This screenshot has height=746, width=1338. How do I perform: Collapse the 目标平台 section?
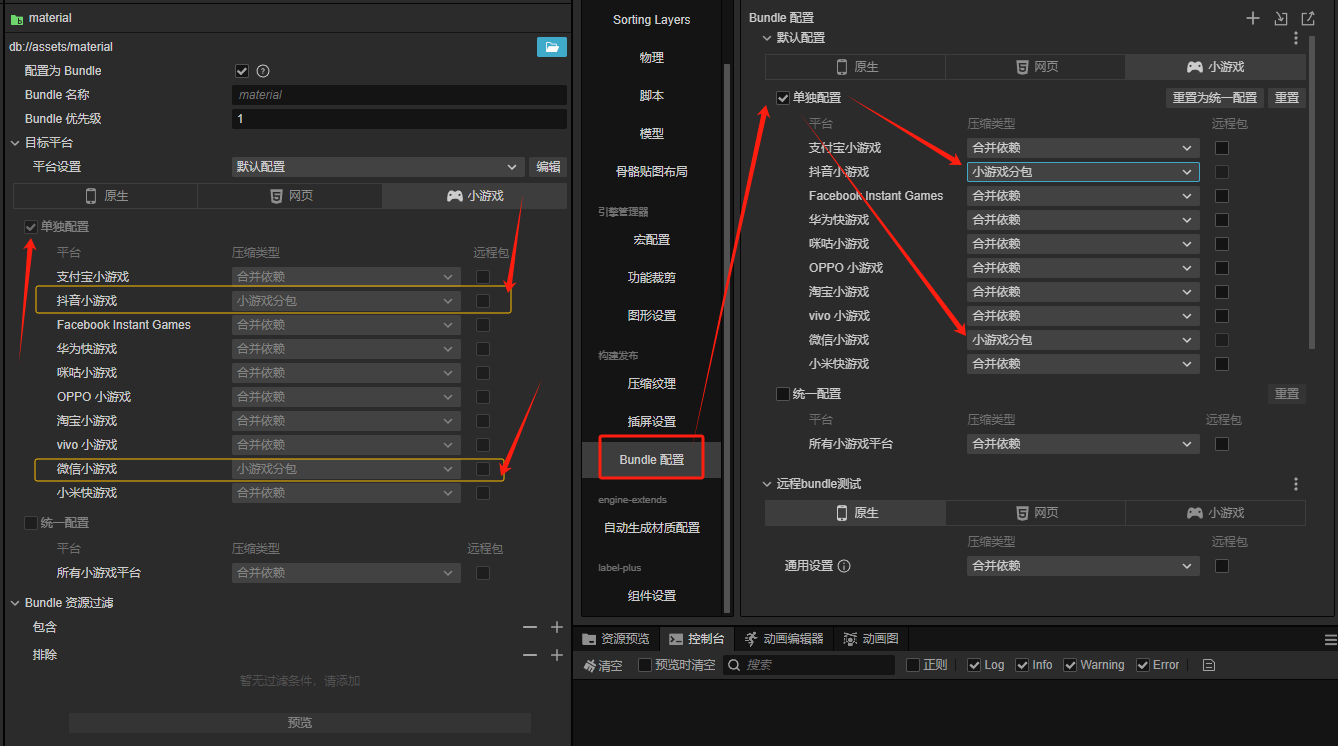pos(15,143)
